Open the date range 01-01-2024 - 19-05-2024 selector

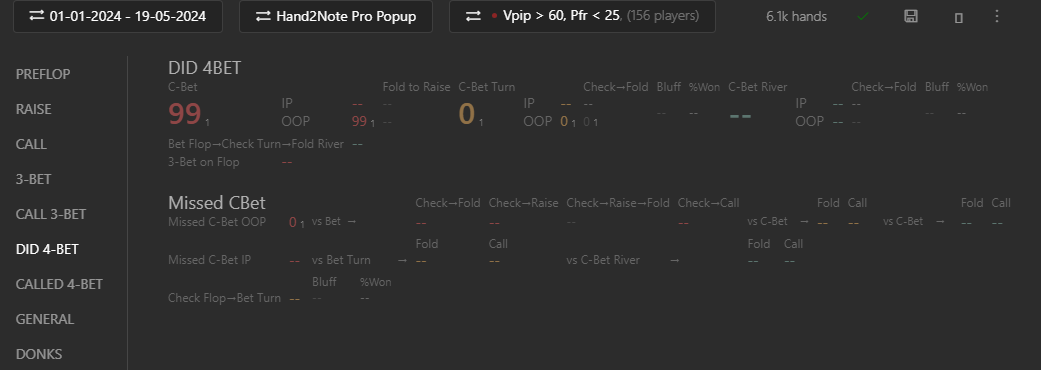[119, 16]
